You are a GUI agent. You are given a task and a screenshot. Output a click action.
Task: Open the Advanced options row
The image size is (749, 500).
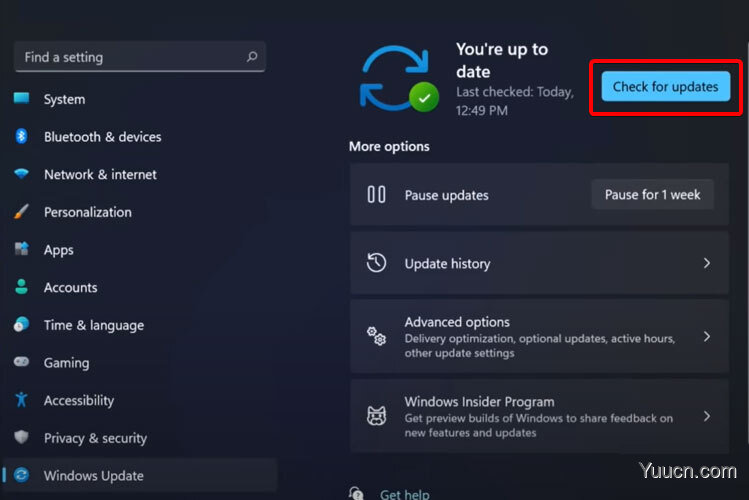click(539, 337)
